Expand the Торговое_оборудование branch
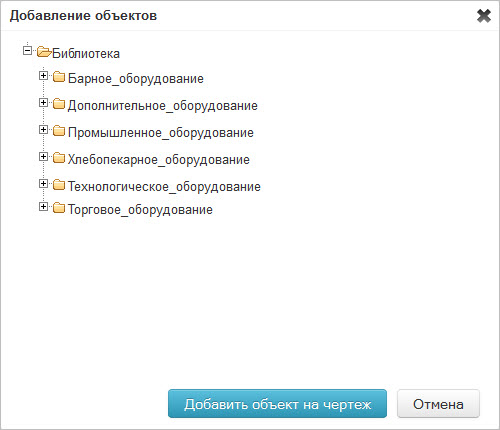This screenshot has height=430, width=500. click(43, 207)
